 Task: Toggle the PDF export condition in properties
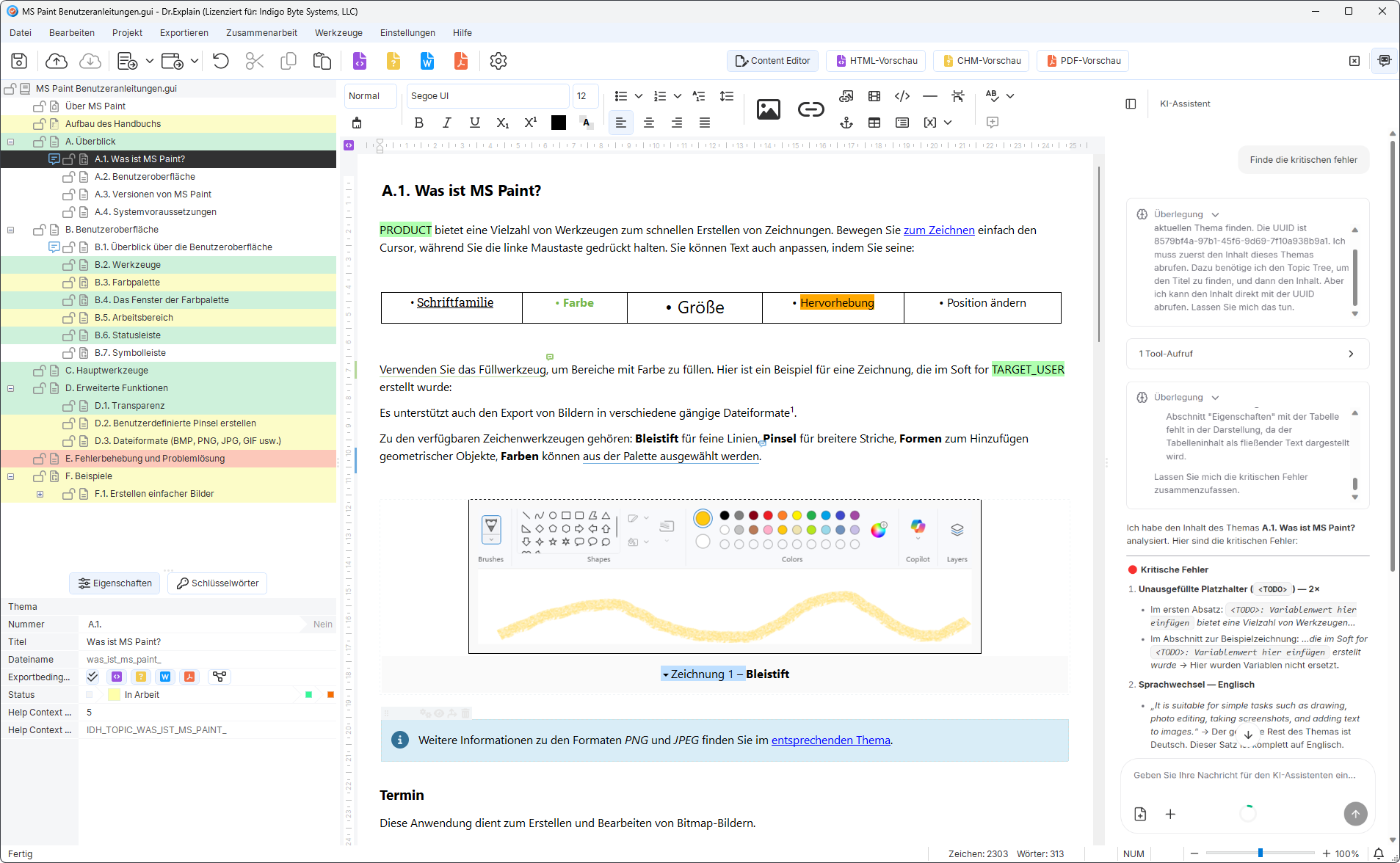189,677
